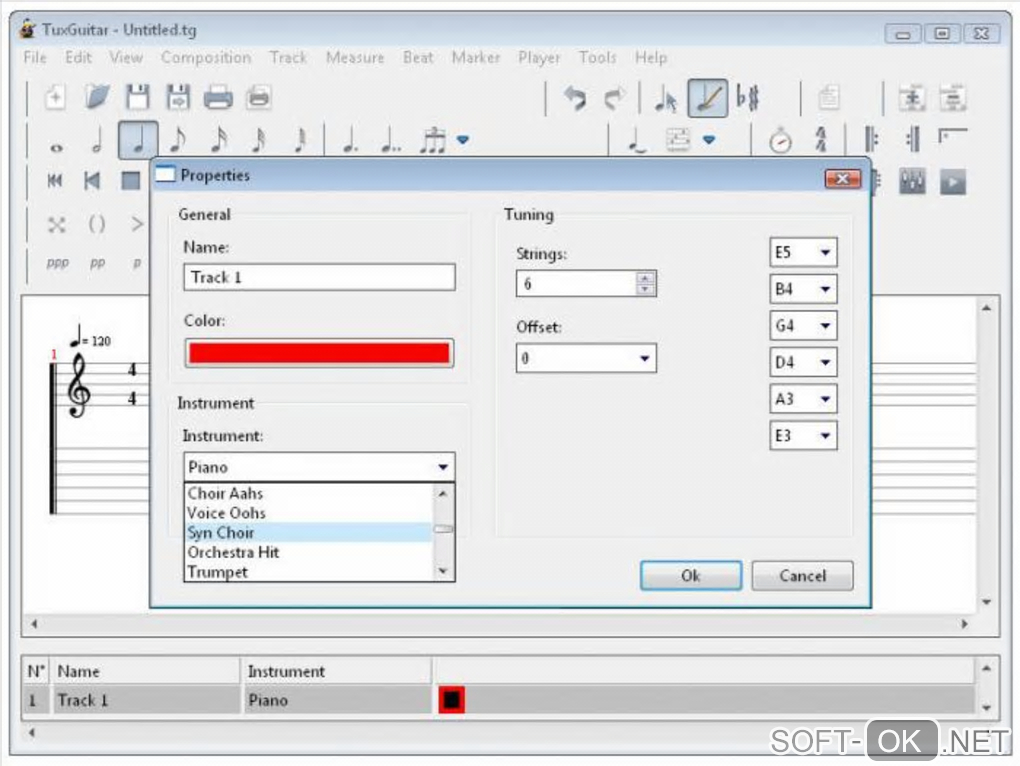Click the repeat close icon
This screenshot has height=766, width=1020.
point(912,140)
